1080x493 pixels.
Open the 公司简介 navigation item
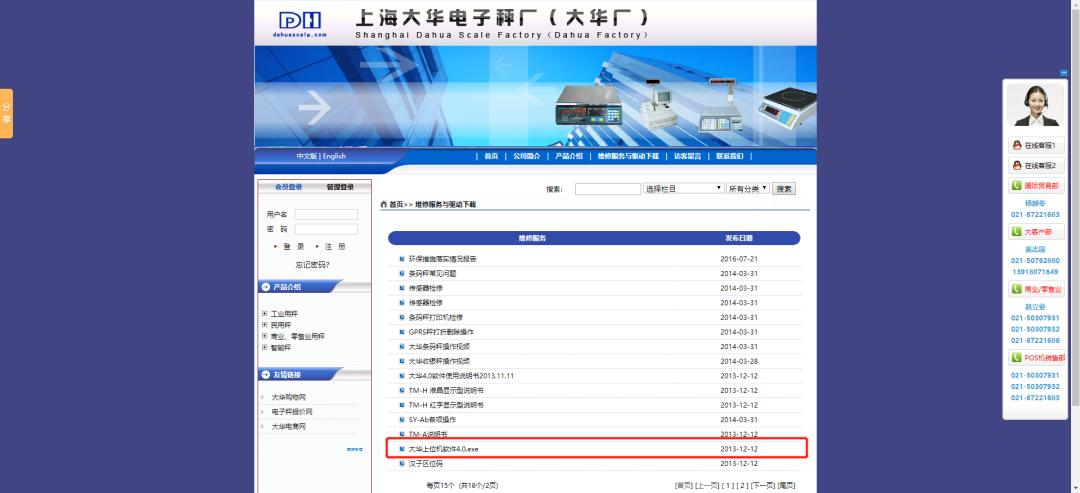pyautogui.click(x=526, y=156)
